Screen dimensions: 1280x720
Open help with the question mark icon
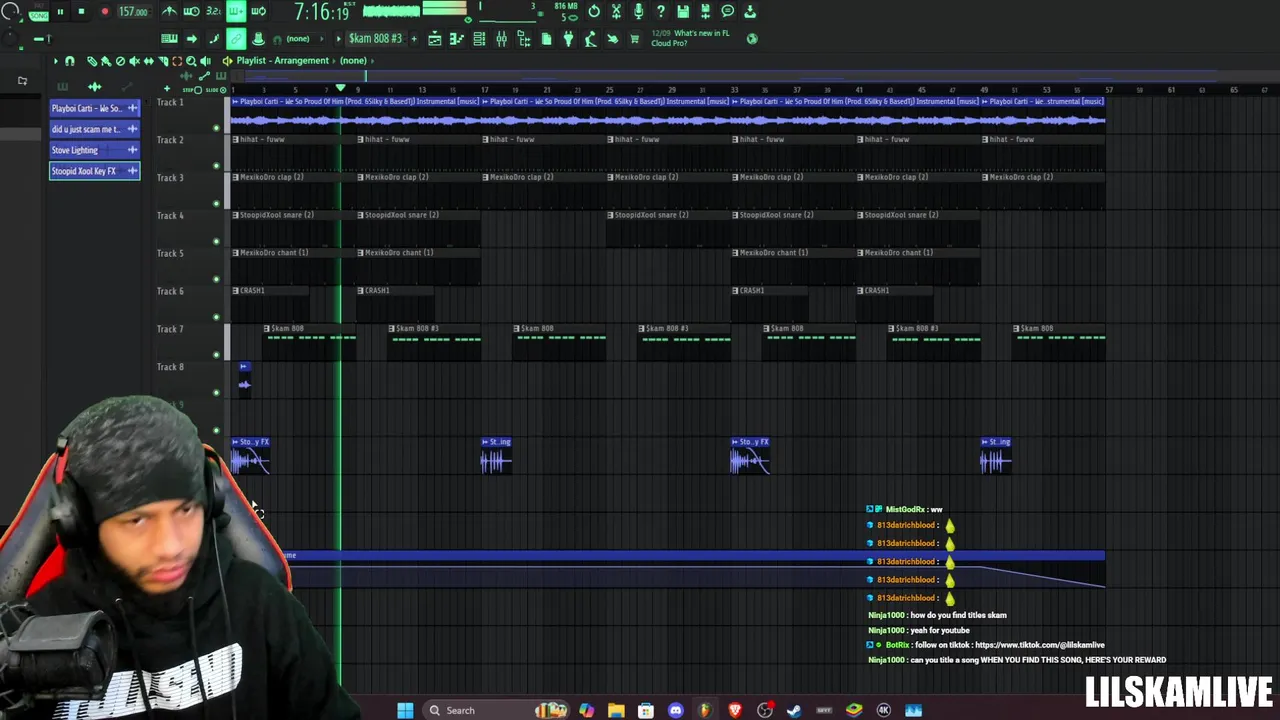(x=660, y=11)
